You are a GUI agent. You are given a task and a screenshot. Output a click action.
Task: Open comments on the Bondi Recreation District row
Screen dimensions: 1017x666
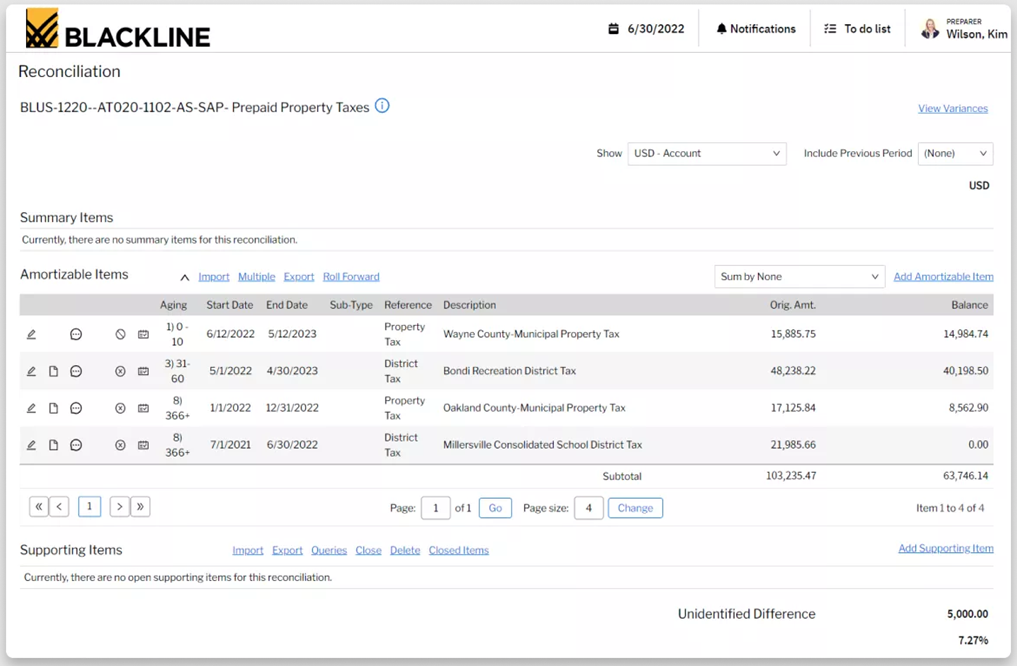[75, 370]
